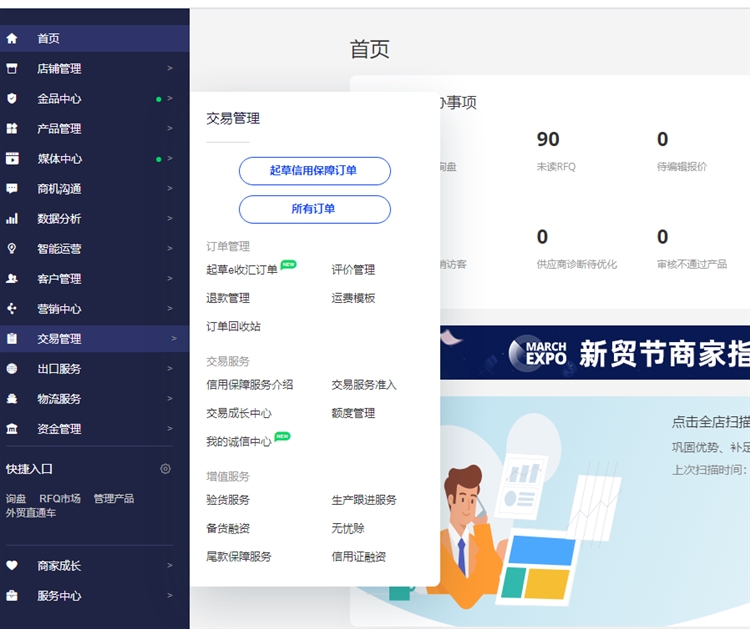Click the boxes icon beside 产品管理

pos(12,128)
